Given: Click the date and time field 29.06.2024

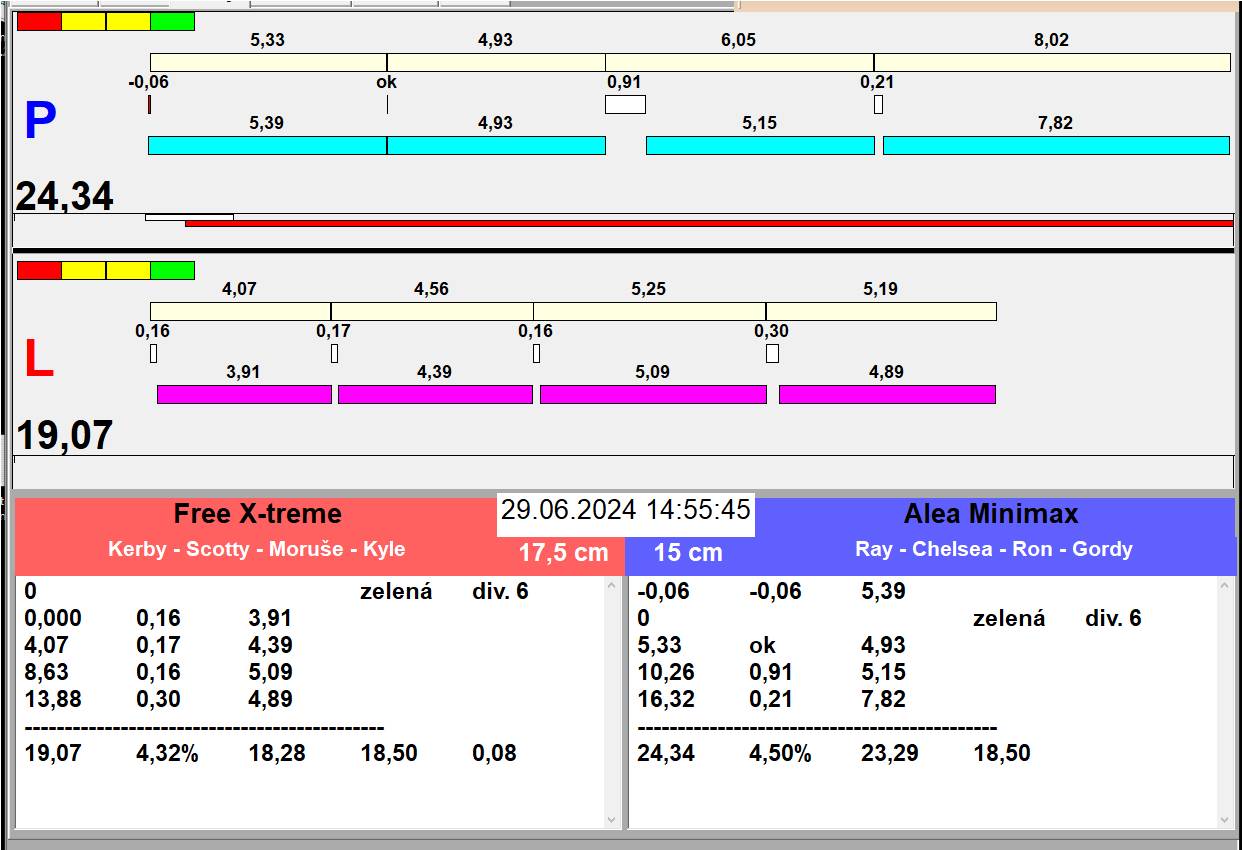Looking at the screenshot, I should (x=625, y=510).
